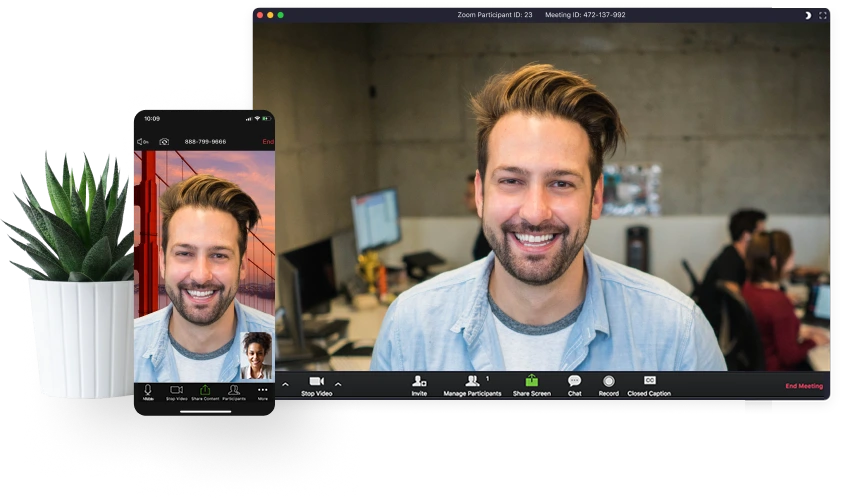Enter full screen in desktop Zoom window
Image resolution: width=847 pixels, height=499 pixels.
pos(823,16)
